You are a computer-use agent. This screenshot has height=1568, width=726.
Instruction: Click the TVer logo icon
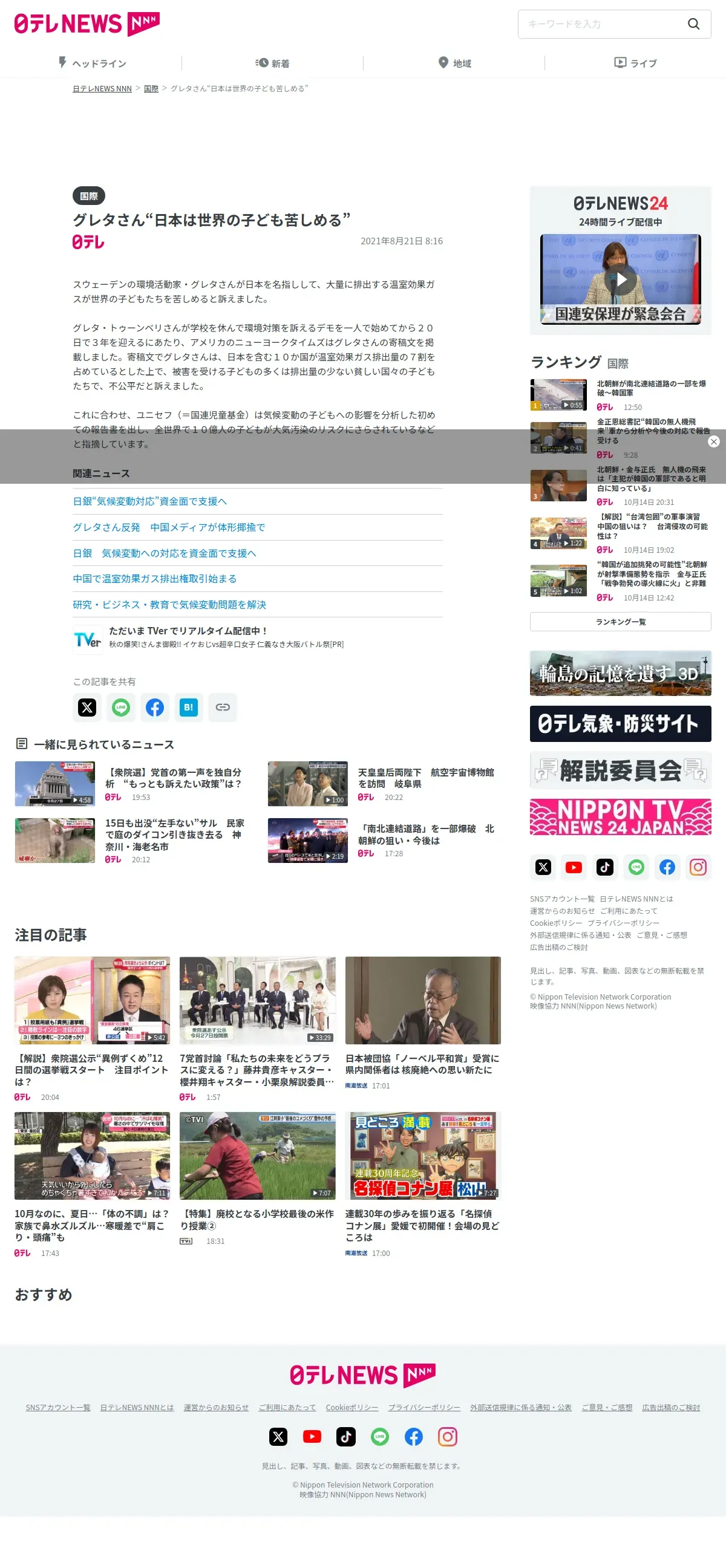(87, 639)
